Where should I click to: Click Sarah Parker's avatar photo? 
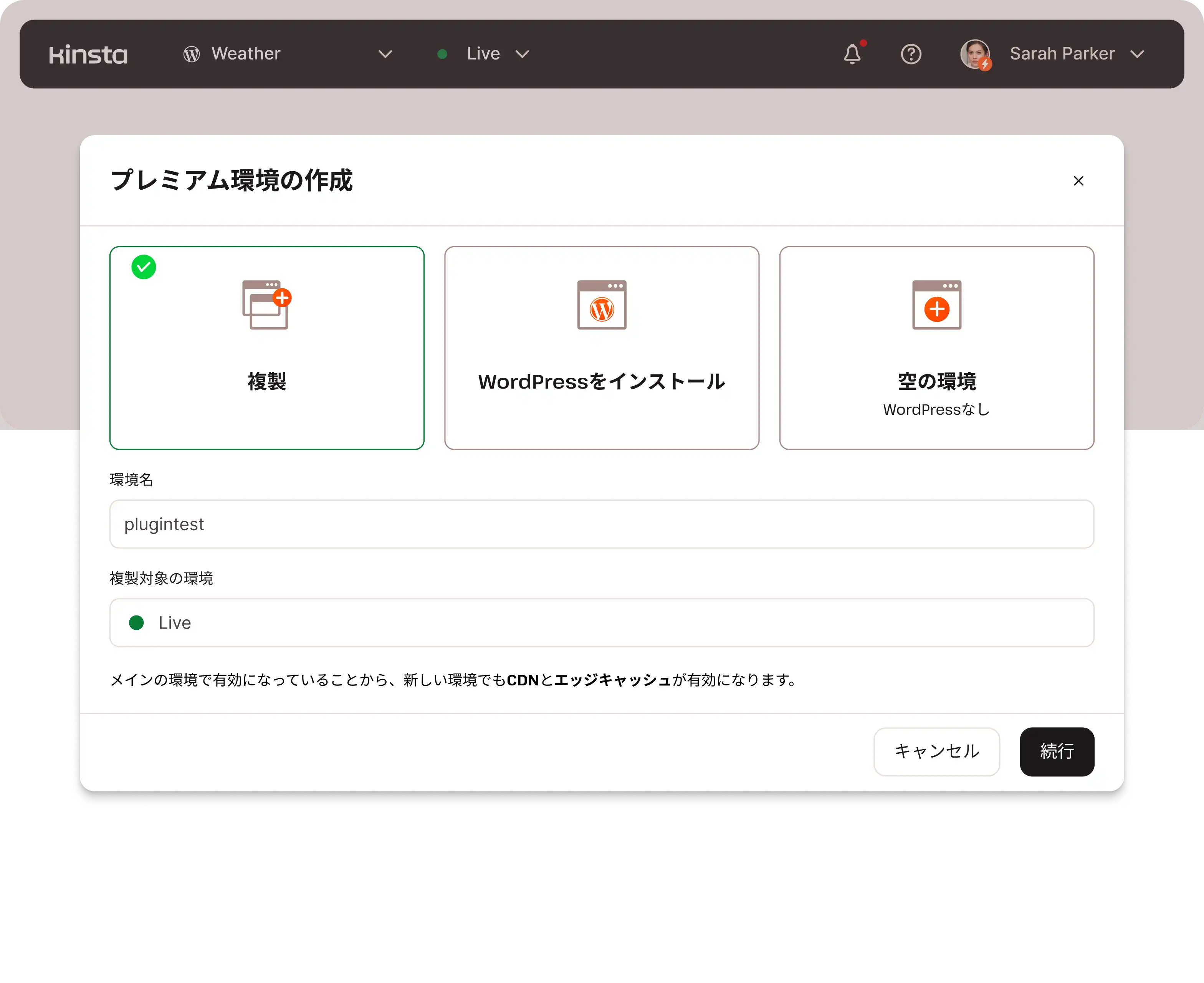click(x=975, y=54)
